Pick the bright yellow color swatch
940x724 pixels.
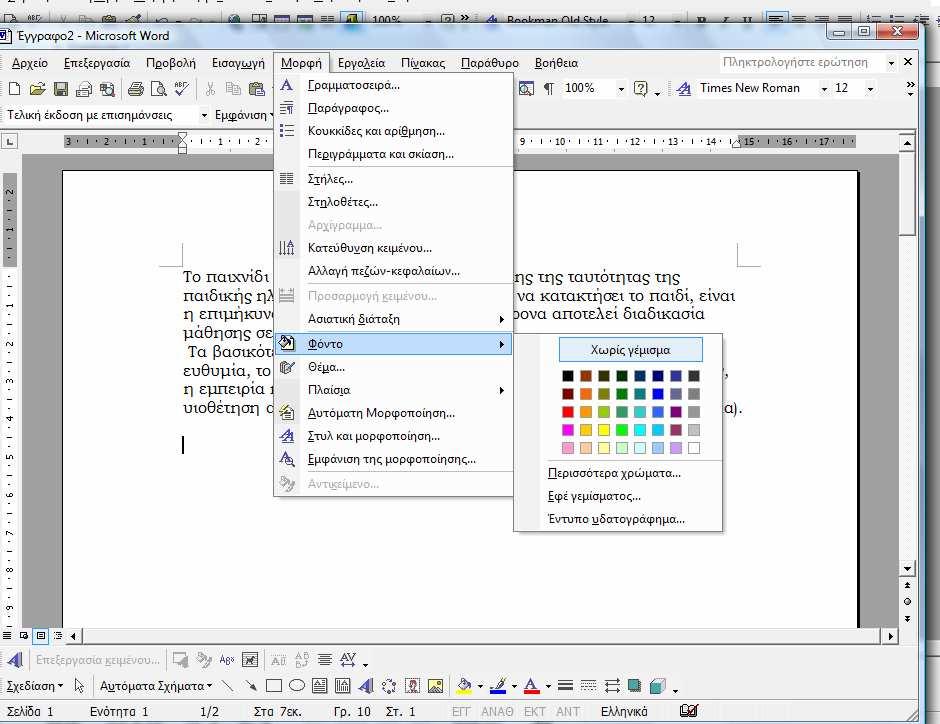(604, 430)
